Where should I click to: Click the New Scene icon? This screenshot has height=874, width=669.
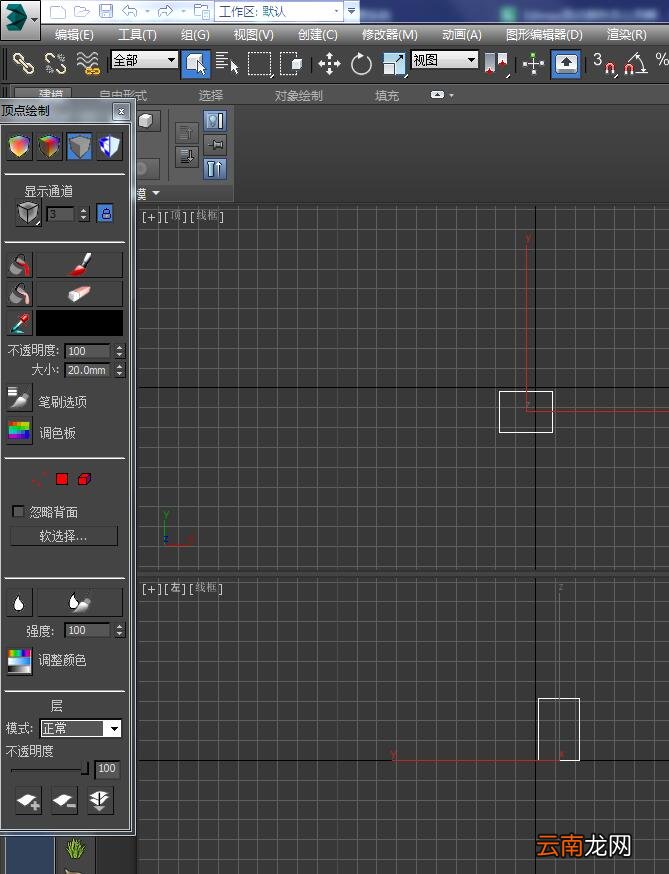click(58, 11)
